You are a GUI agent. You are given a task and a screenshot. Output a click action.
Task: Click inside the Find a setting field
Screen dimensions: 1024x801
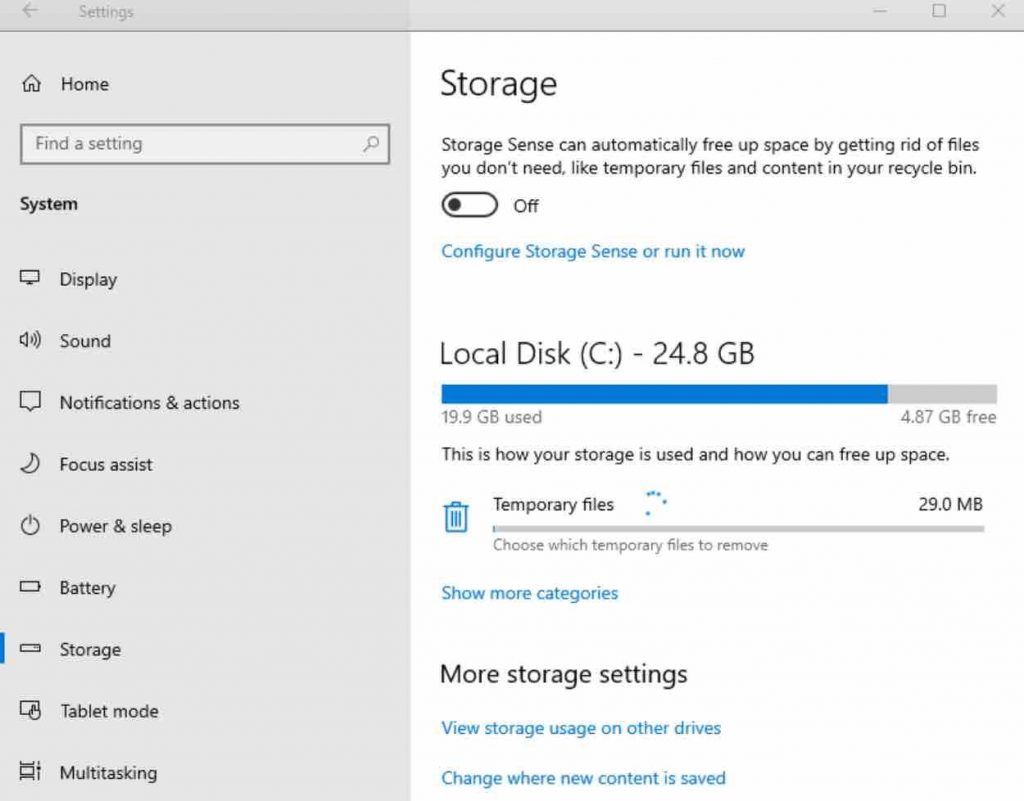click(180, 144)
